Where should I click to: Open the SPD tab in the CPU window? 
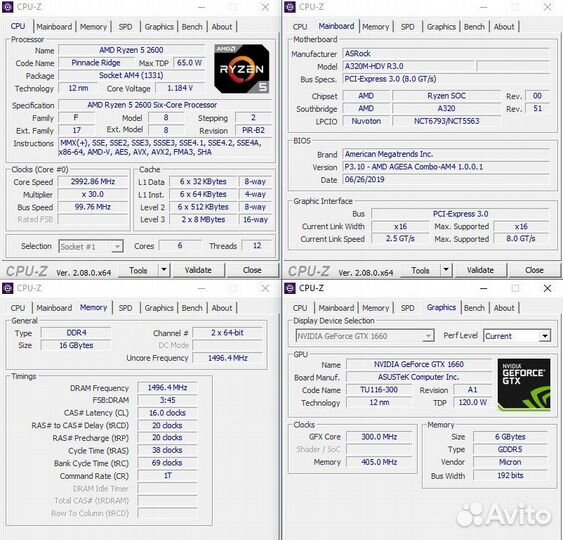coord(125,27)
